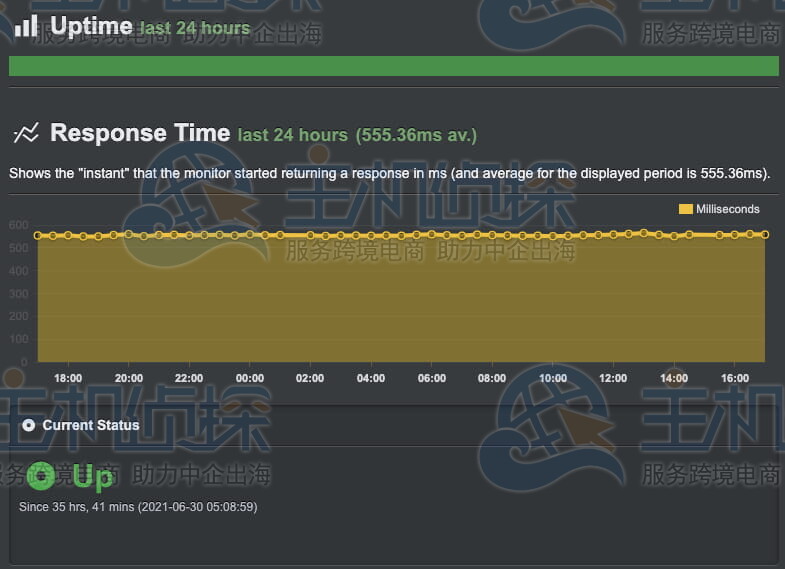Screen dimensions: 785x569
Task: Click the Response Time line graph icon
Action: coord(26,133)
